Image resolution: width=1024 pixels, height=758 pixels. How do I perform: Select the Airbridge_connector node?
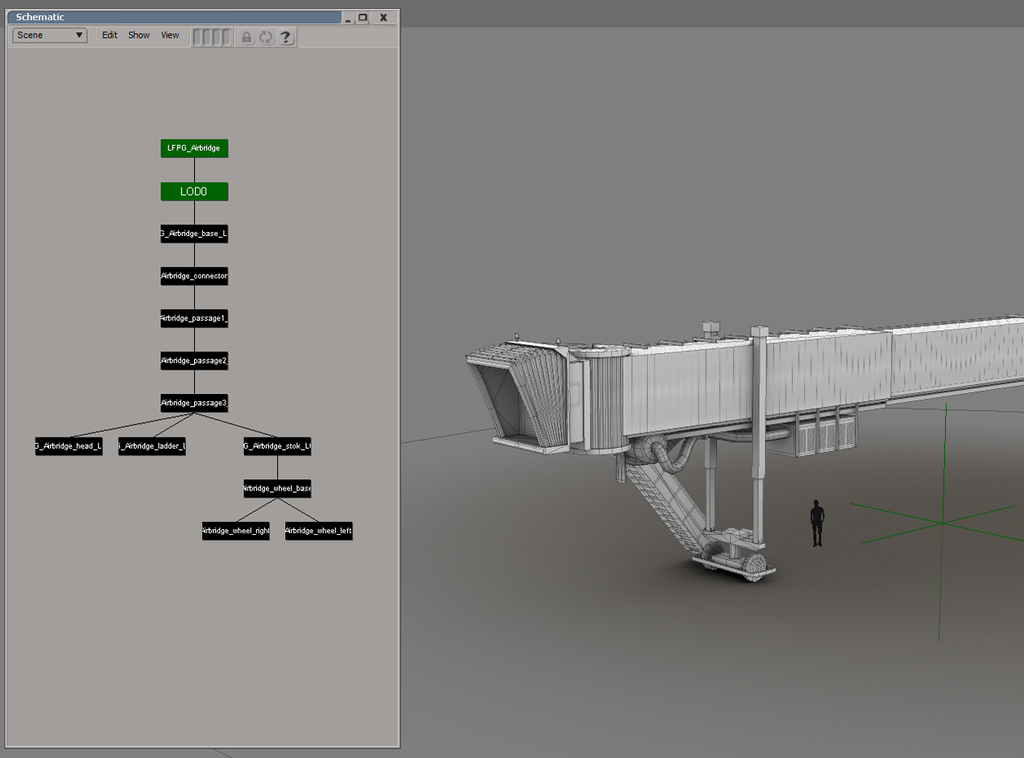pos(194,276)
